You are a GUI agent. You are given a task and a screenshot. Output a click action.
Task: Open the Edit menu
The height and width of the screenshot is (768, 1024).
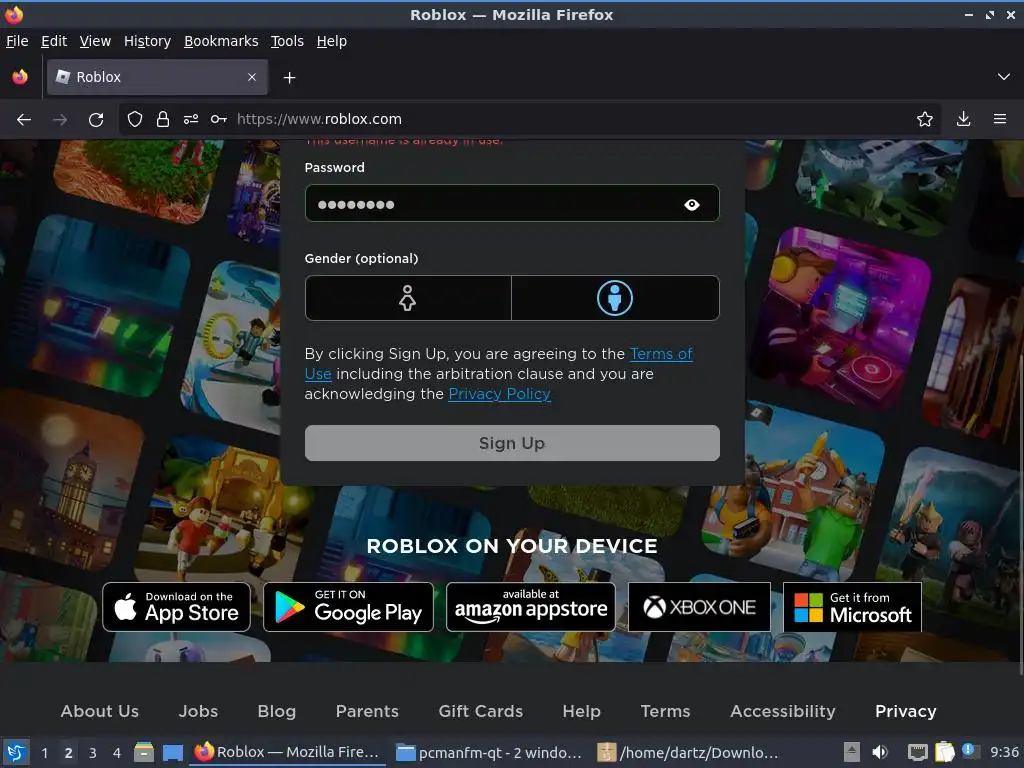click(54, 41)
